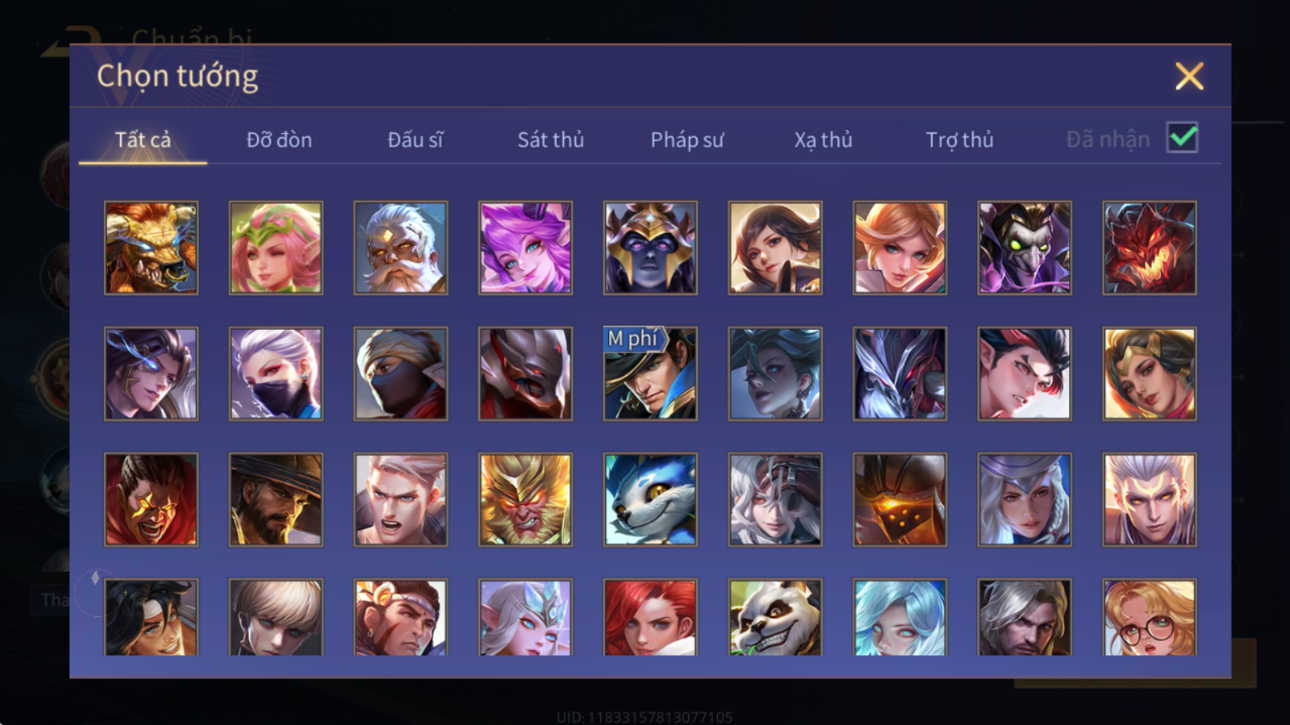Filter heroes by "Pháp sư"

[686, 140]
